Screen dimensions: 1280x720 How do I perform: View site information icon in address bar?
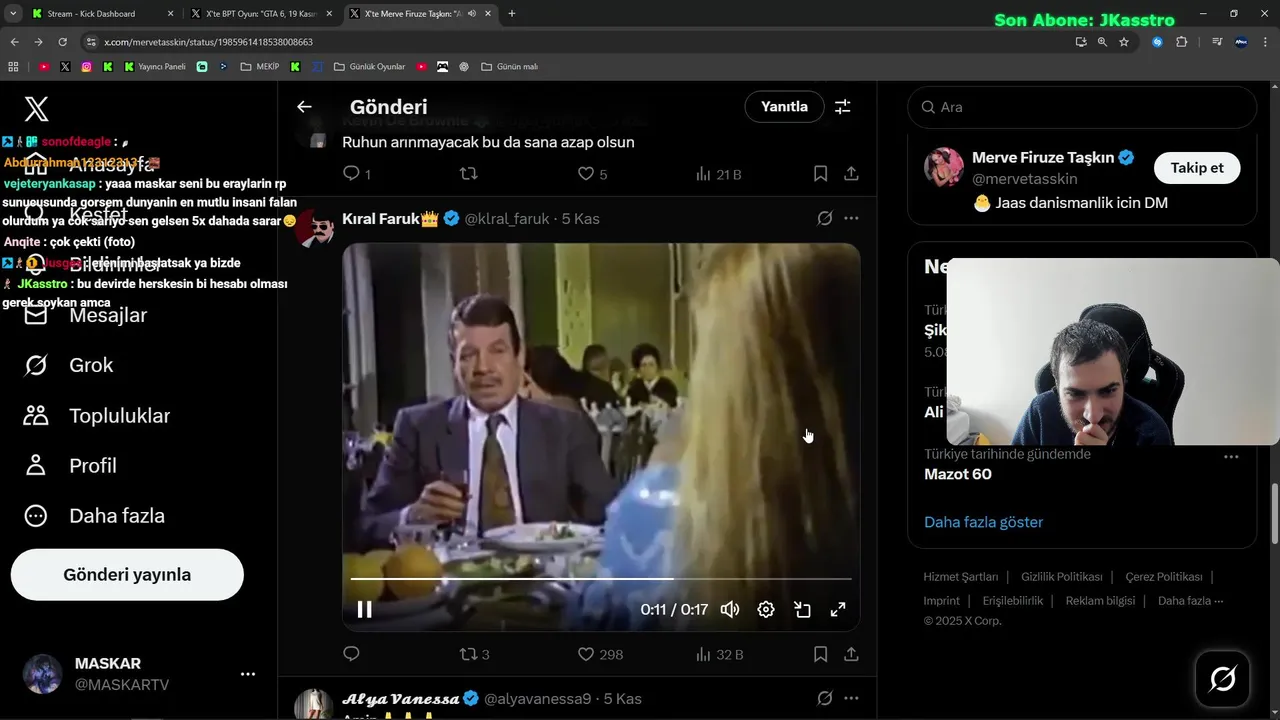click(x=92, y=42)
